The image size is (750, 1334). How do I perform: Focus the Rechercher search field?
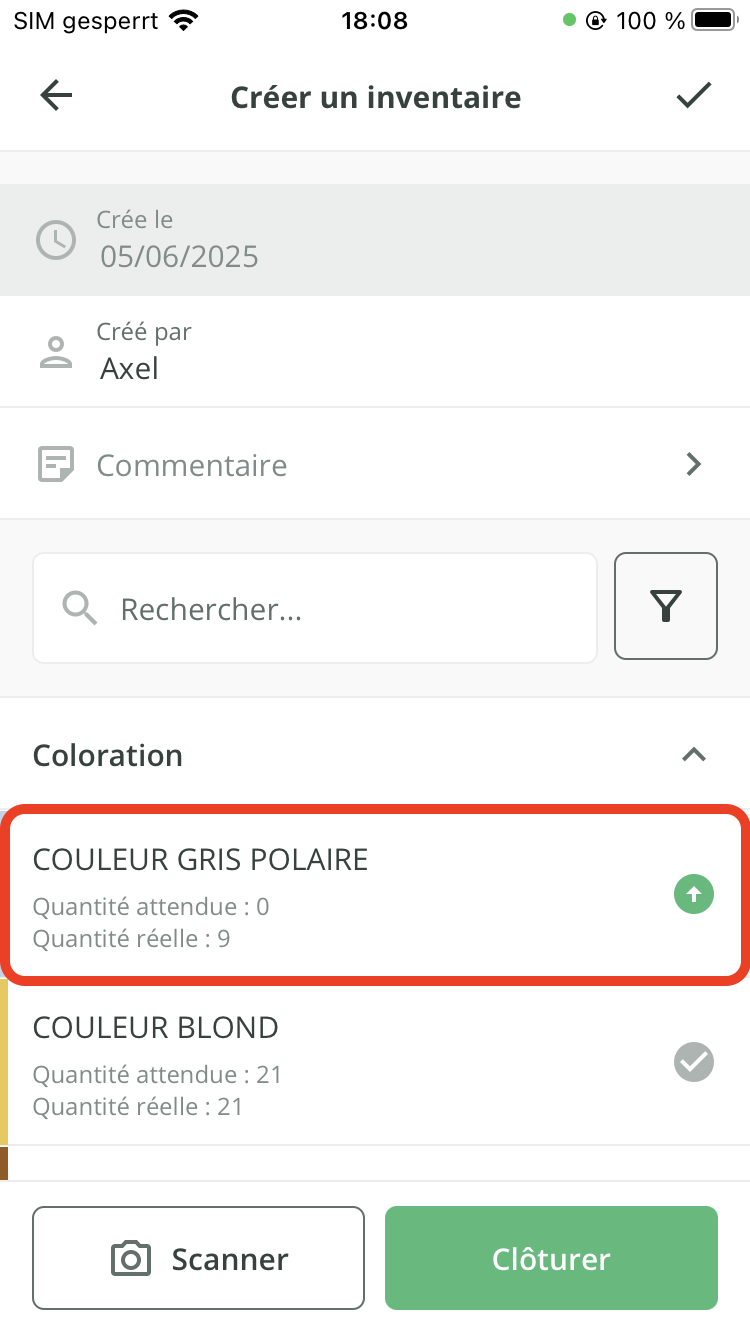click(x=340, y=608)
